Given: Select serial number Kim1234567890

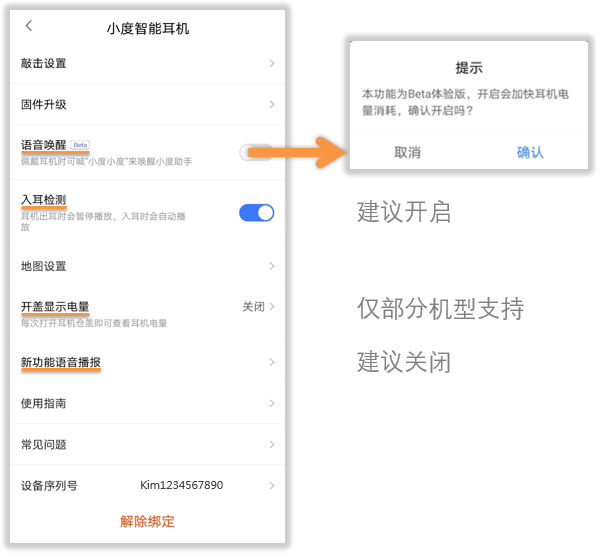Looking at the screenshot, I should [x=181, y=485].
